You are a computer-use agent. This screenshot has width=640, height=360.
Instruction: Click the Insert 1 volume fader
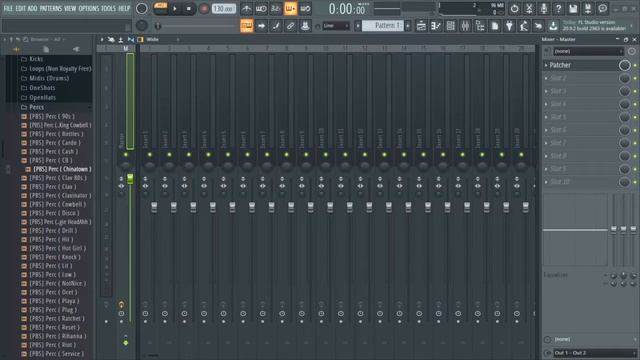(154, 207)
